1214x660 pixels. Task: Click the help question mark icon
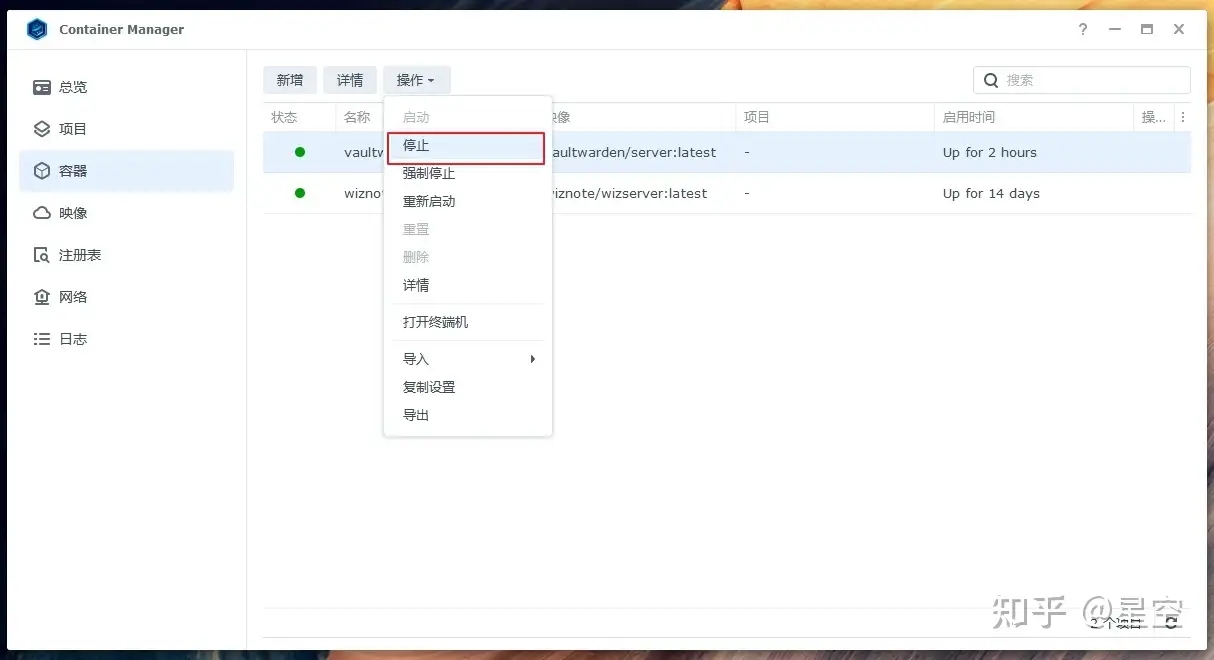coord(1083,30)
